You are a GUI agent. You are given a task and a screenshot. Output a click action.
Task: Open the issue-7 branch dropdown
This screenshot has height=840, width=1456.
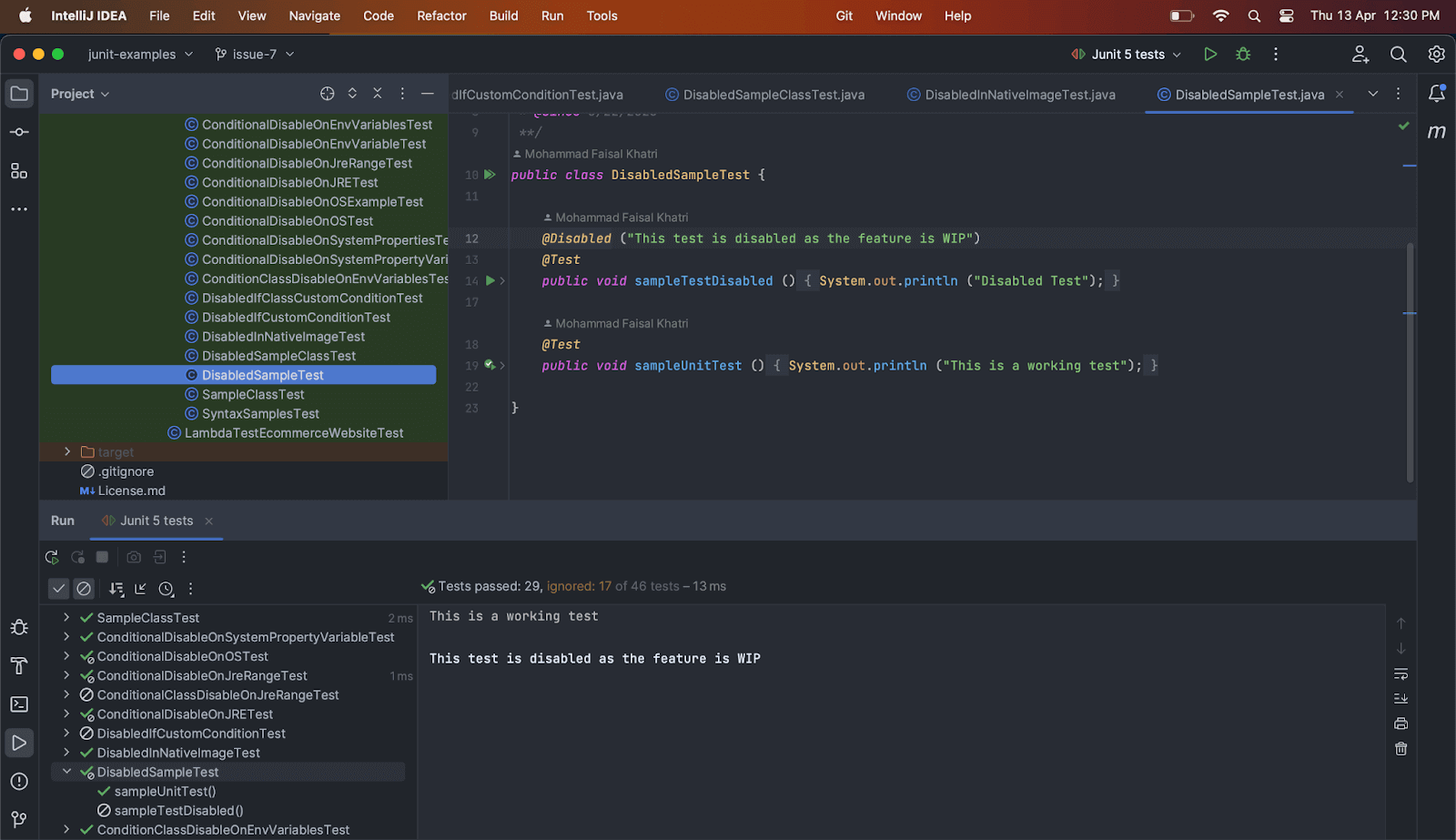(x=255, y=55)
